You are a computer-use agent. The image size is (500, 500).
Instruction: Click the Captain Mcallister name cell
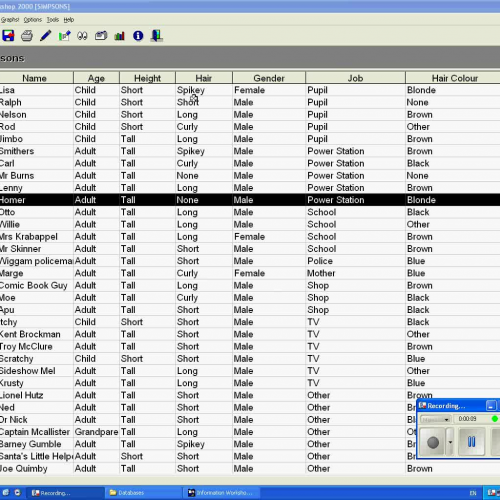[x=36, y=432]
